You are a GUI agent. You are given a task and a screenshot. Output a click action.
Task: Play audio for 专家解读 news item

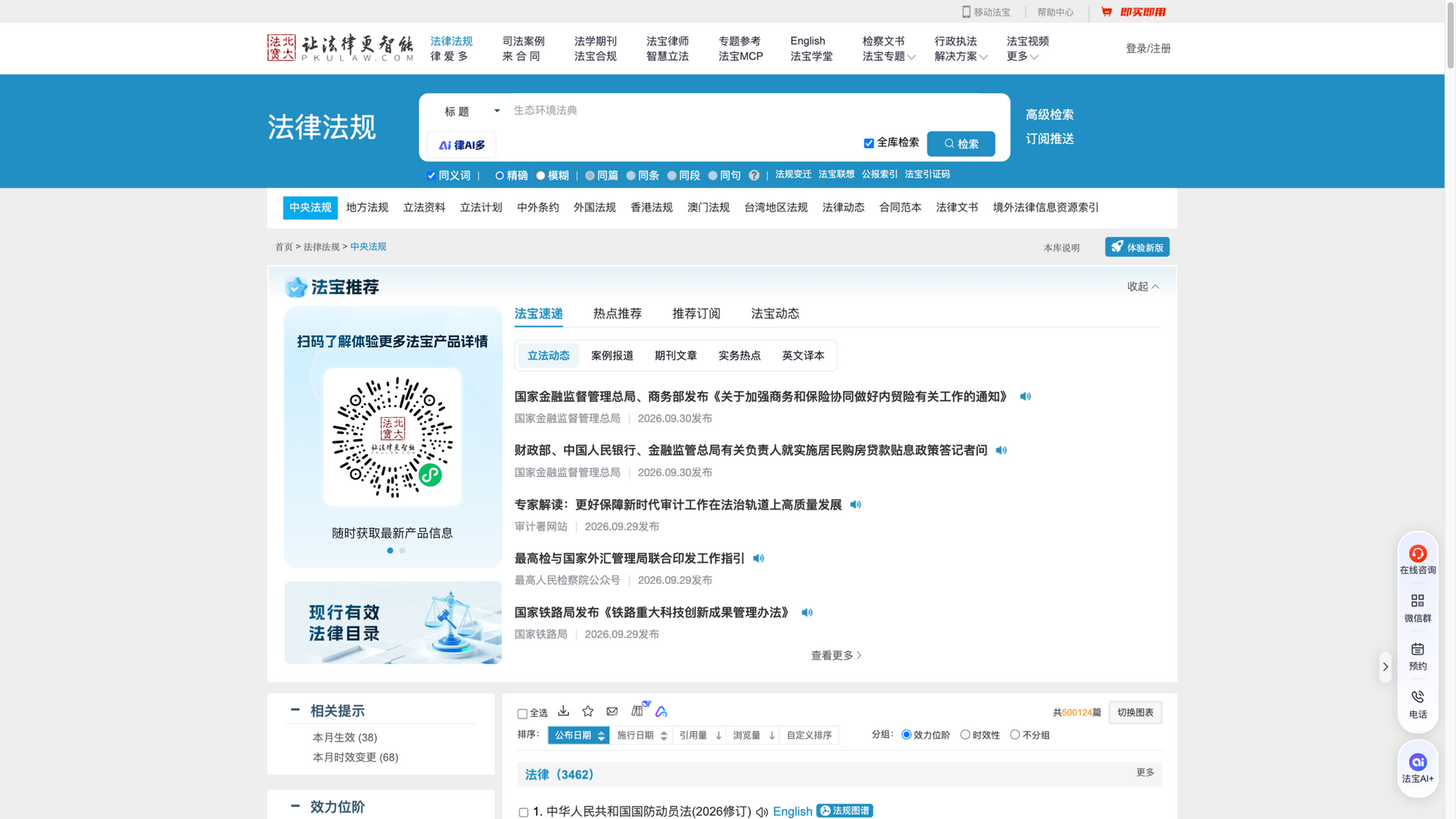[855, 504]
